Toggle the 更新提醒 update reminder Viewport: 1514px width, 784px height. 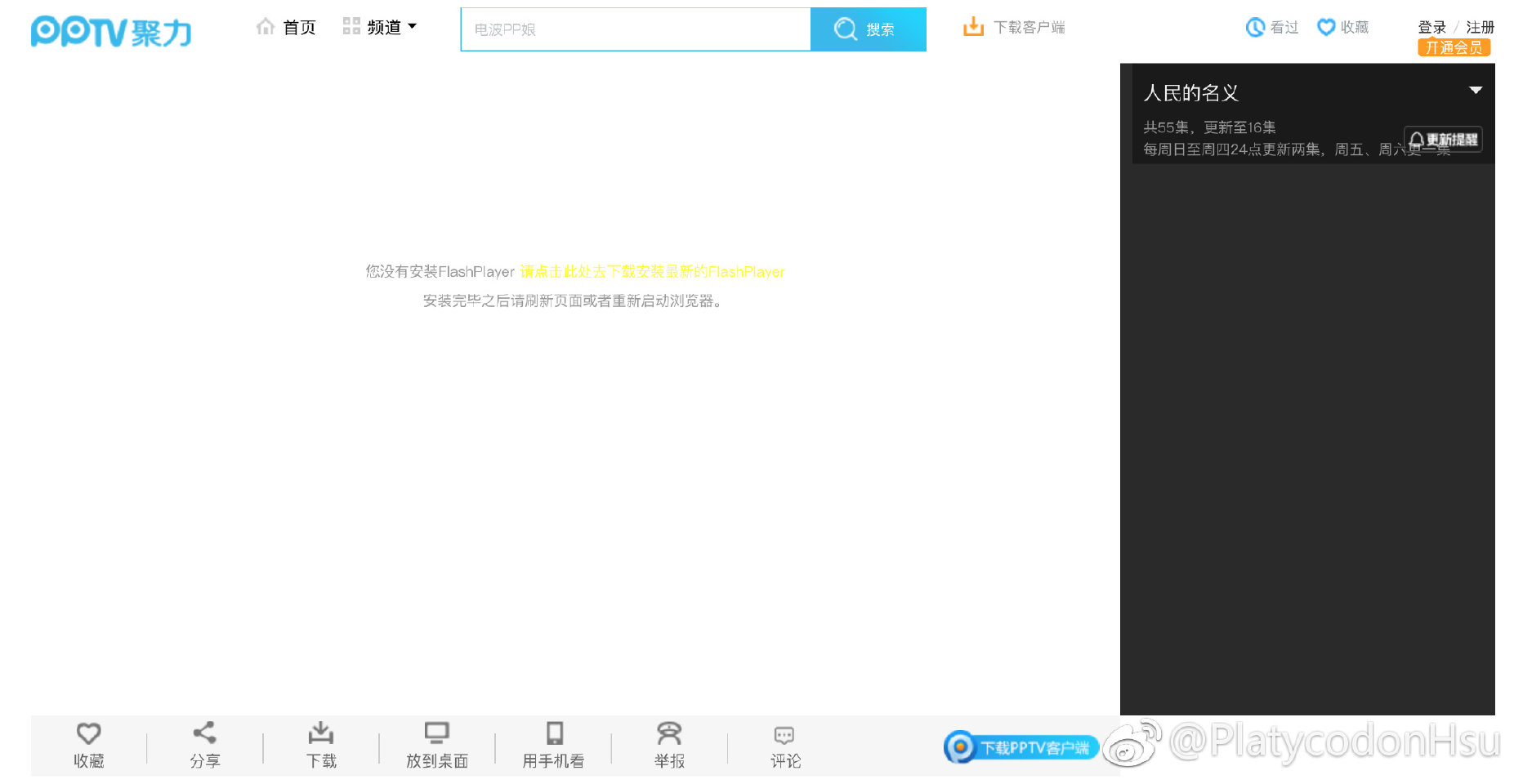click(1443, 140)
